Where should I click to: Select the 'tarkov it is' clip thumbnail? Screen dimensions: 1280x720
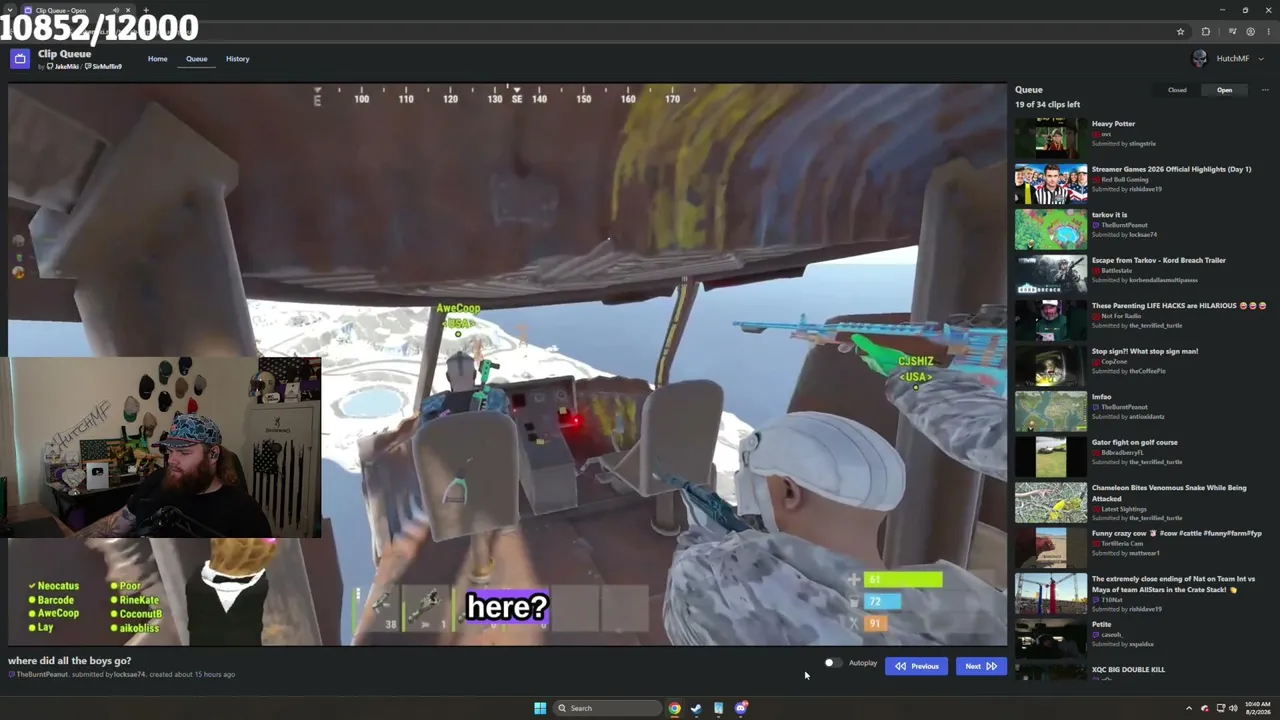[x=1051, y=229]
